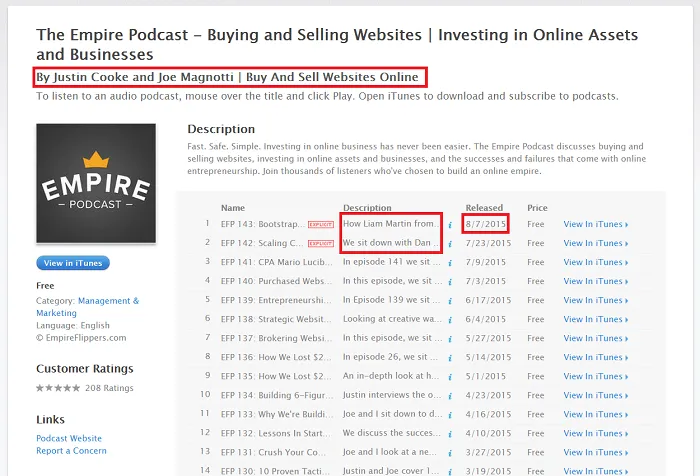Viewport: 700px width, 476px height.
Task: Select the EFP 140: Purchased Webs episode
Action: [x=276, y=281]
